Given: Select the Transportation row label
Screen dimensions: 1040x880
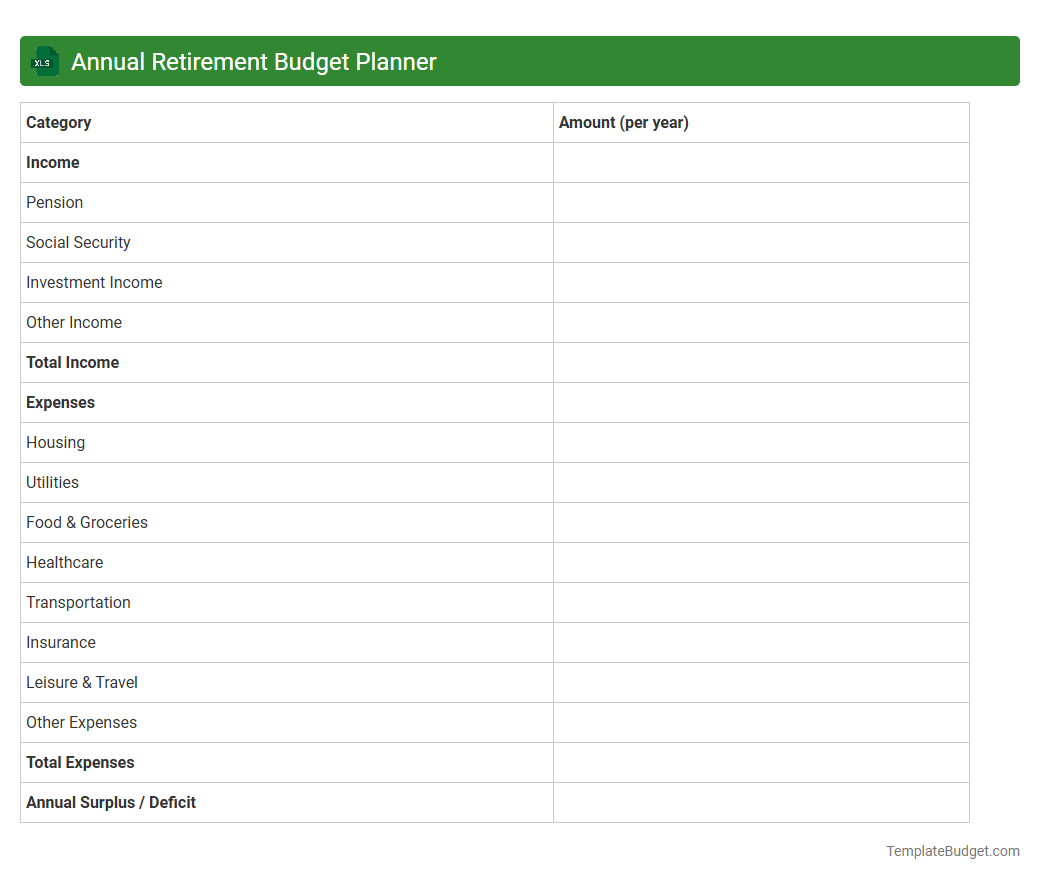Looking at the screenshot, I should 78,602.
